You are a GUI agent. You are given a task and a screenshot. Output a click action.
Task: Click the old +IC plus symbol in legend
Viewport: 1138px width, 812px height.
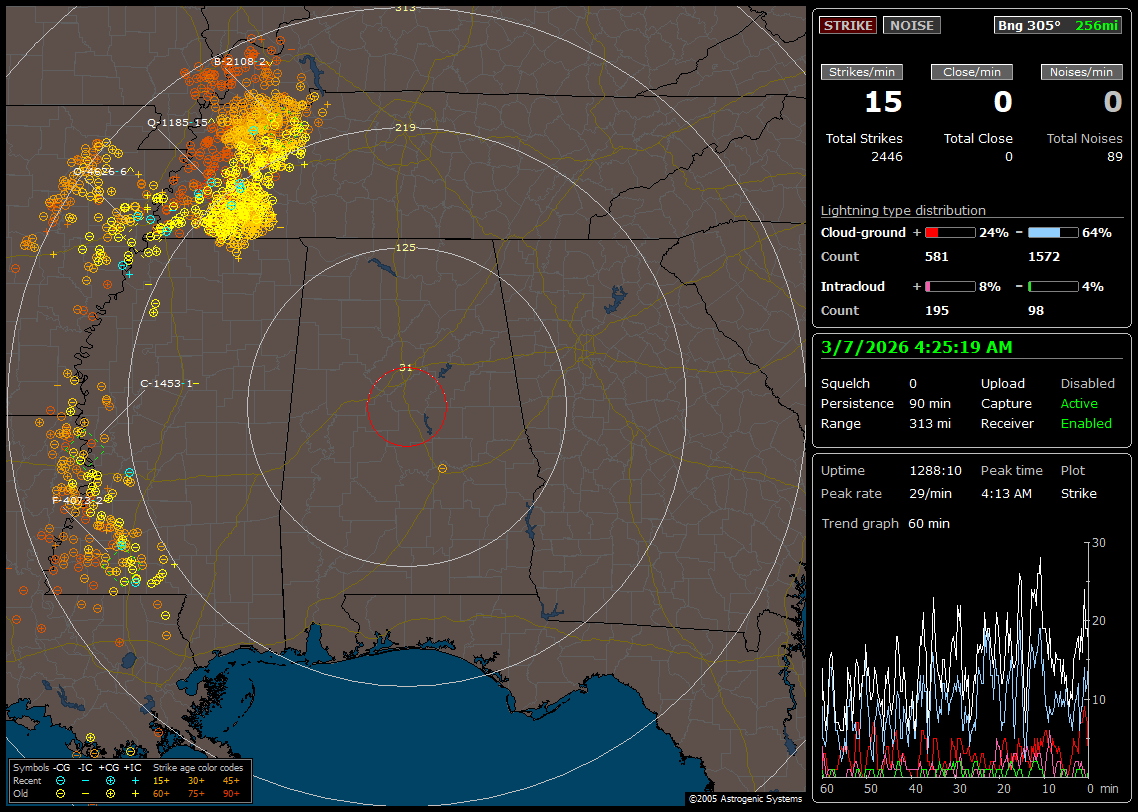coord(135,793)
